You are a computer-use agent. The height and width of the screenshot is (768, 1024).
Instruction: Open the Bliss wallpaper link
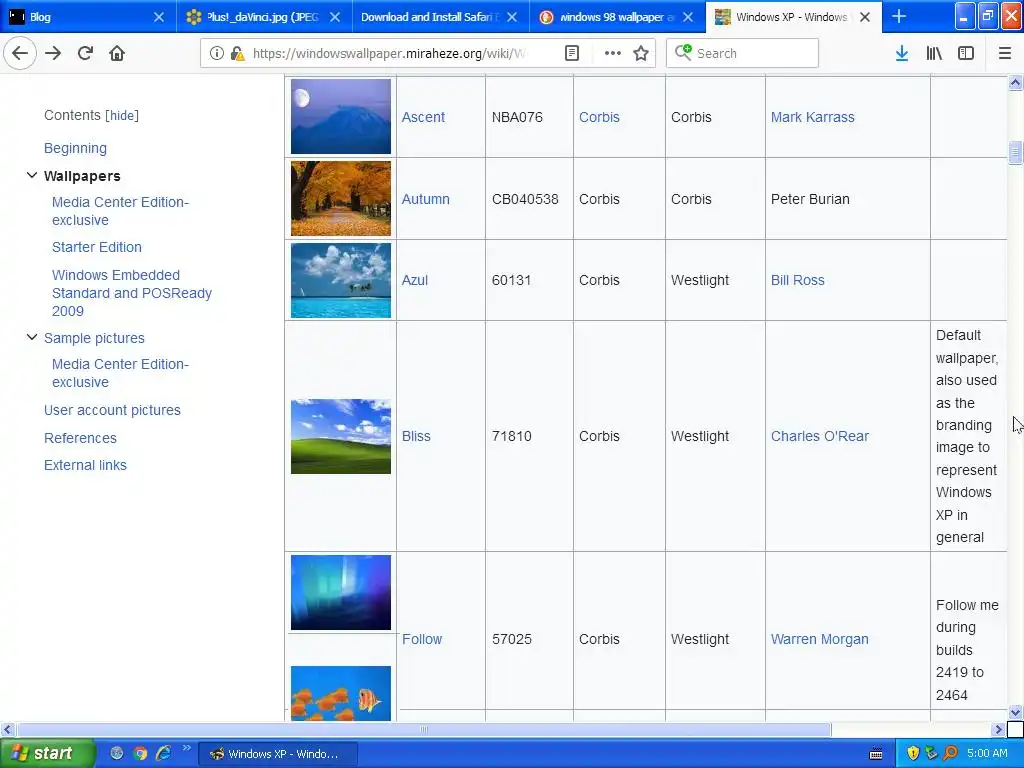(x=416, y=436)
